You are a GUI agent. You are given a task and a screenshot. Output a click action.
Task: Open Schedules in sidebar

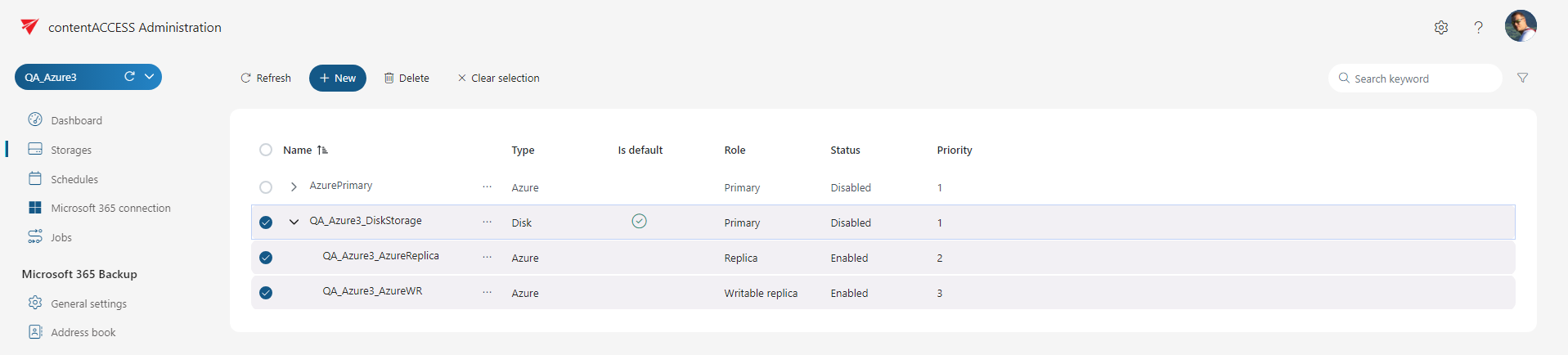[64, 179]
